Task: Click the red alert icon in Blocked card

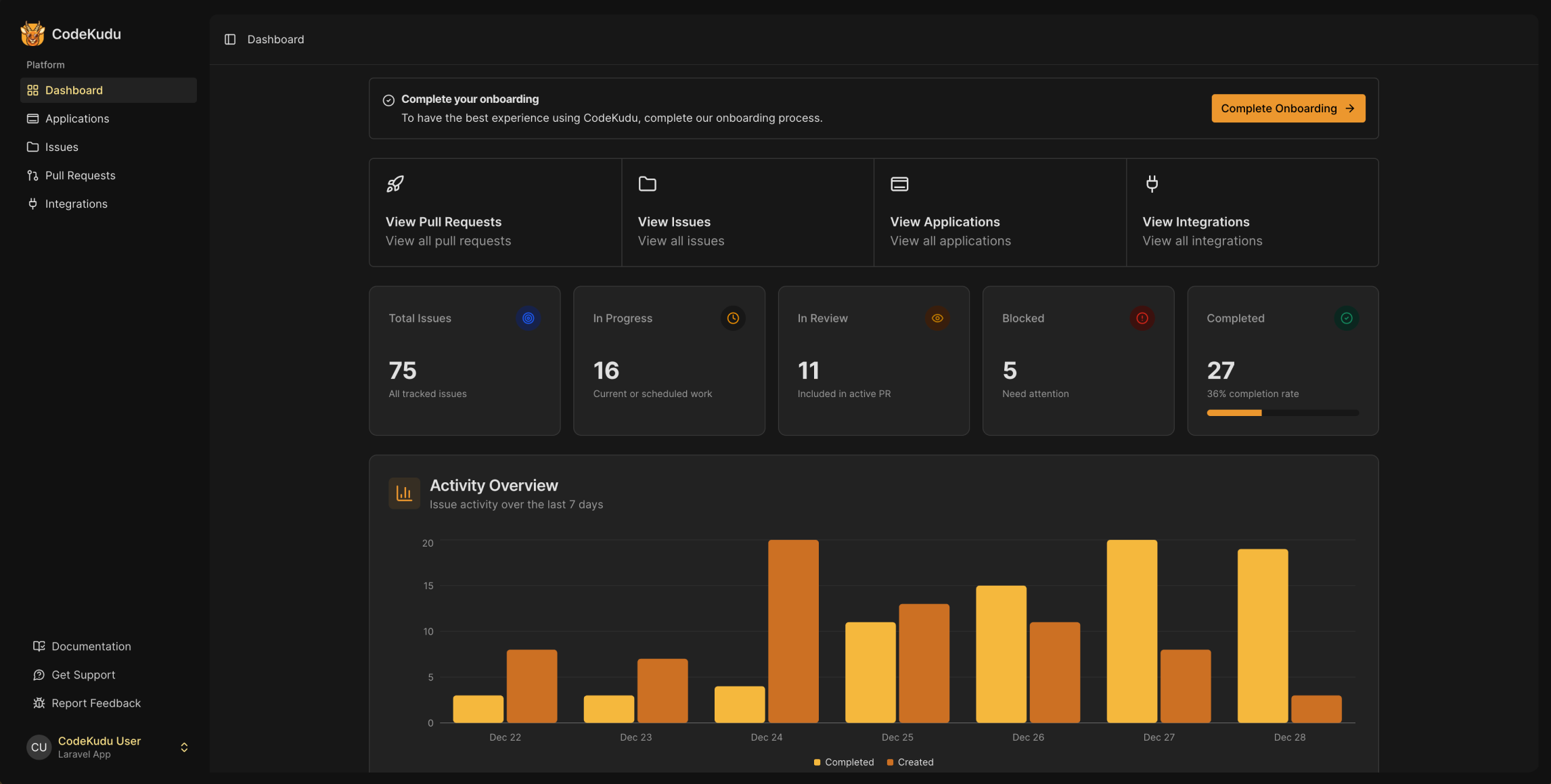Action: (1142, 318)
